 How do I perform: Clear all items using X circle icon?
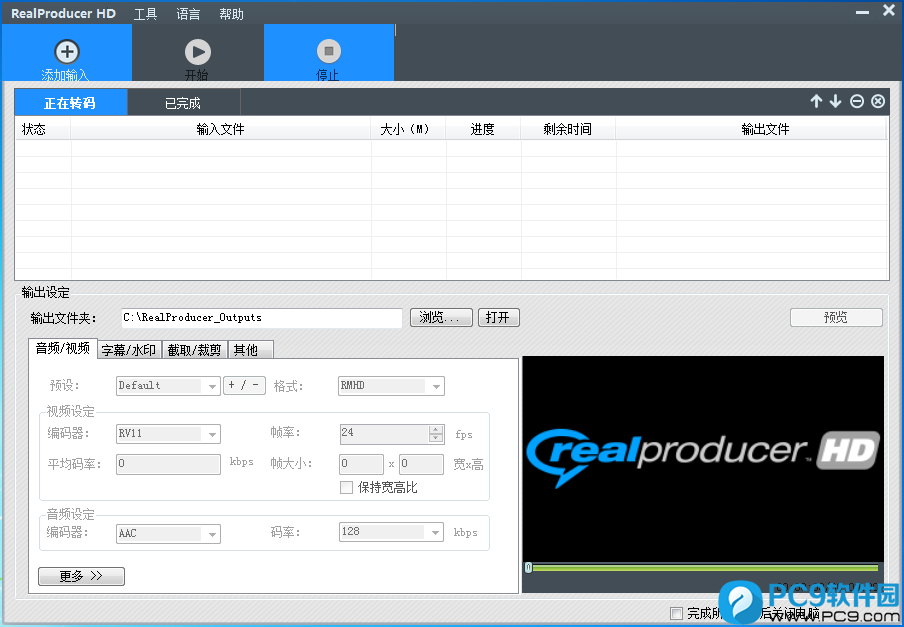point(877,101)
